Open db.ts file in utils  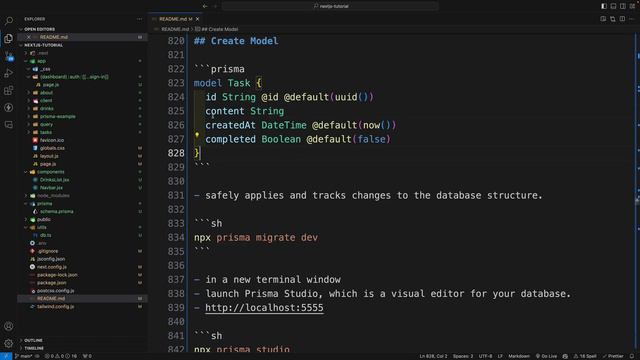(45, 235)
